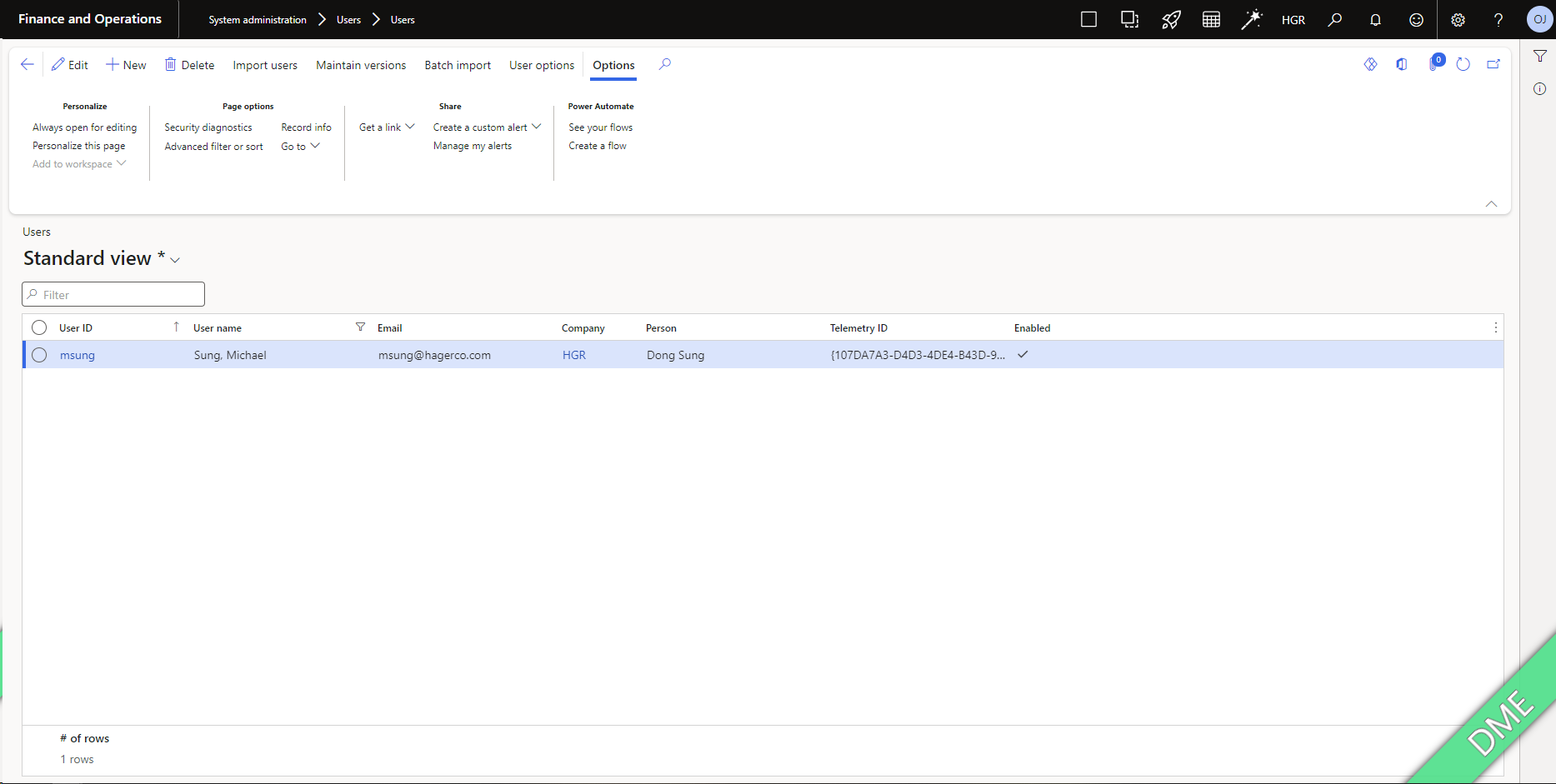Show the filter pane funnel icon
Screen dimensions: 1556x784
1540,56
